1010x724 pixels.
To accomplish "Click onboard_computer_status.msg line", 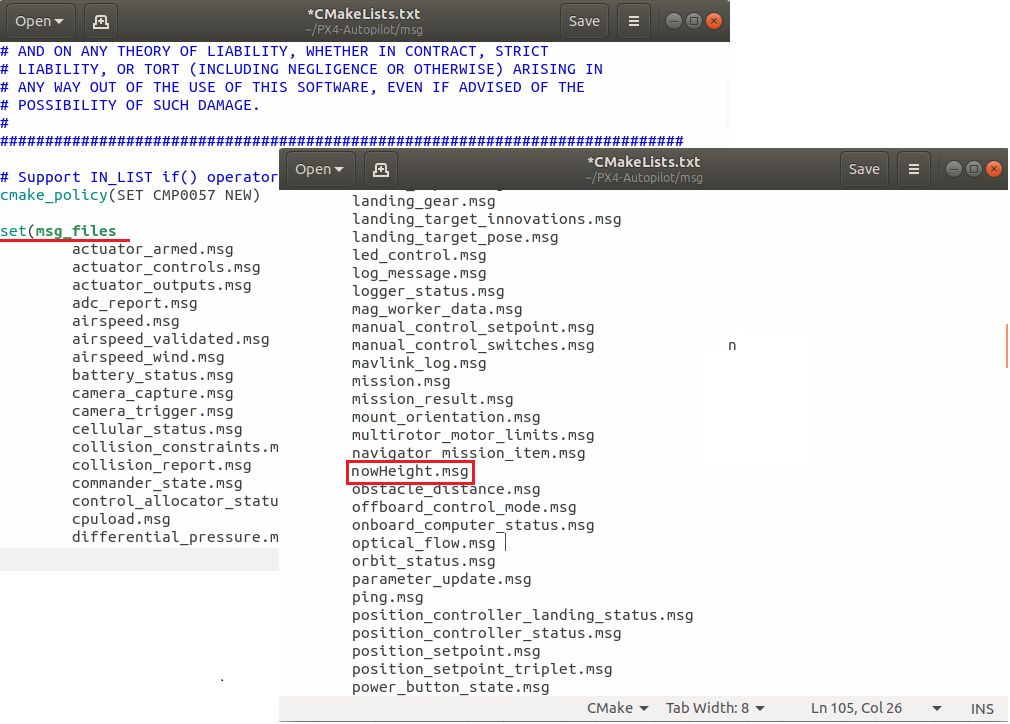I will pyautogui.click(x=473, y=526).
